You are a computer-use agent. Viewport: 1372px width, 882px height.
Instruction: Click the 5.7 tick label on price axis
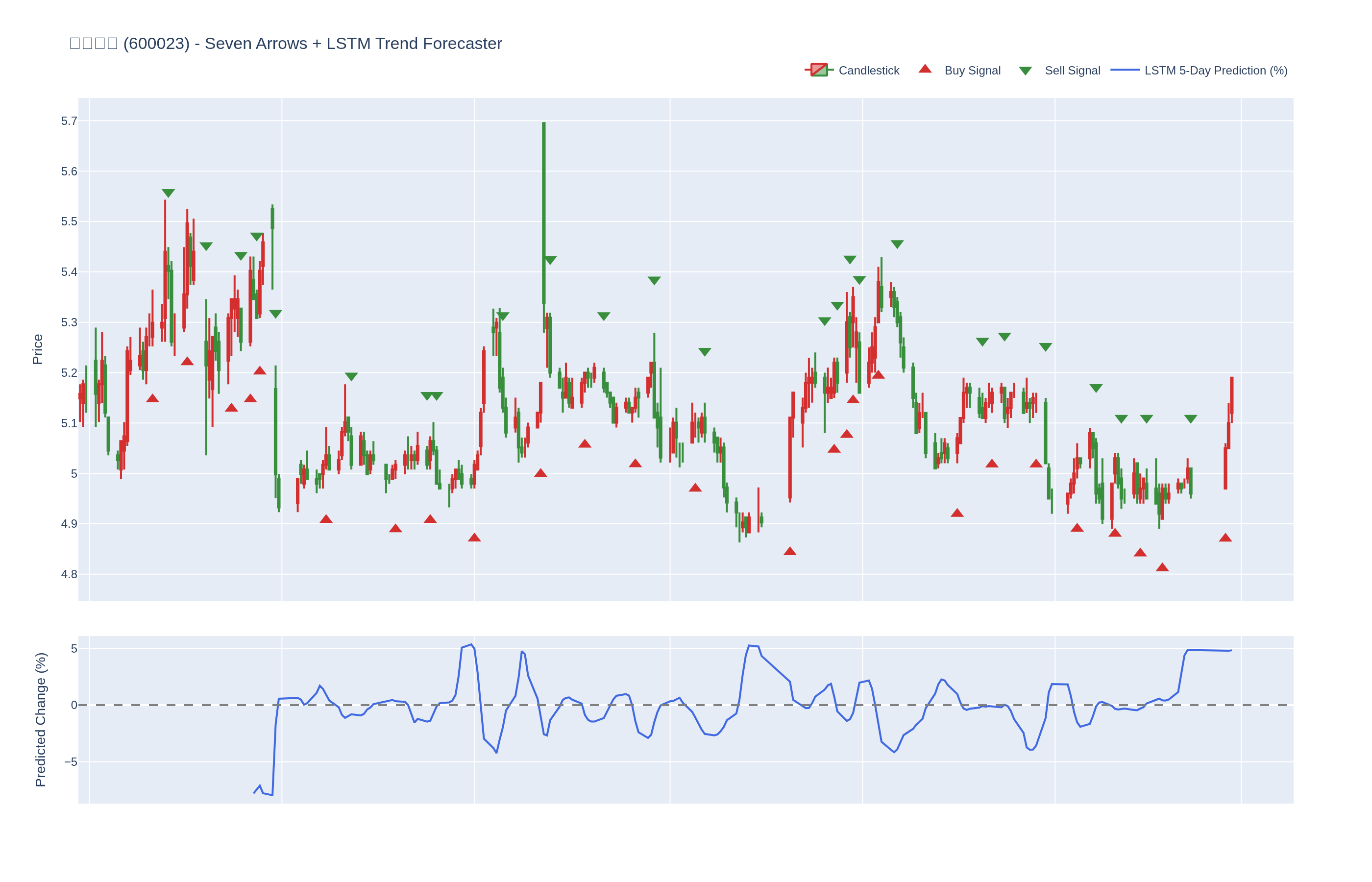[x=69, y=121]
